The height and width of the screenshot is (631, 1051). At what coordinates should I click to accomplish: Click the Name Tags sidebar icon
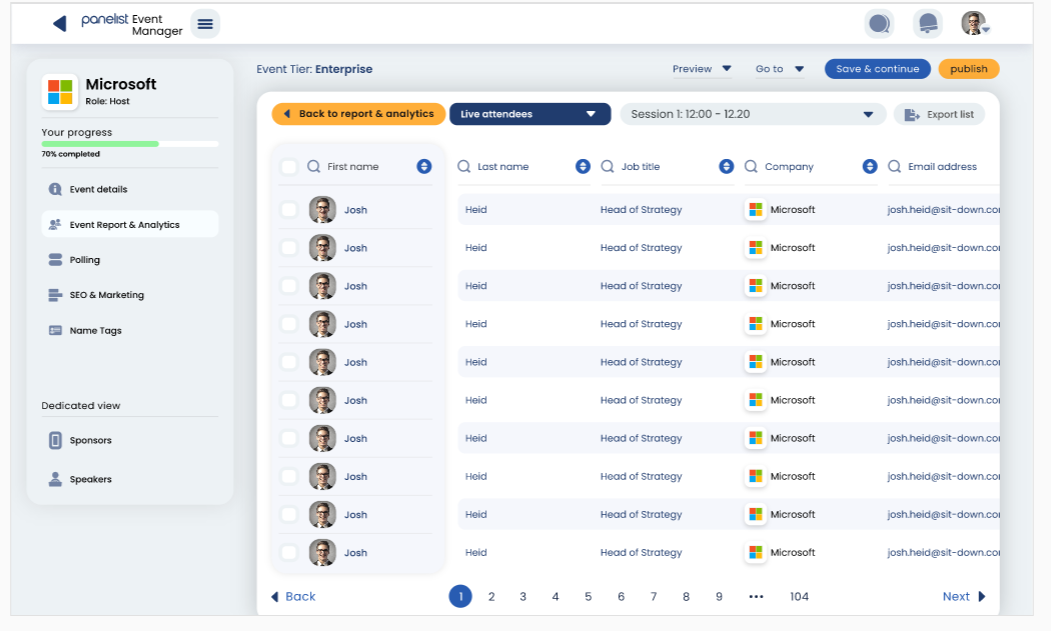click(x=55, y=330)
